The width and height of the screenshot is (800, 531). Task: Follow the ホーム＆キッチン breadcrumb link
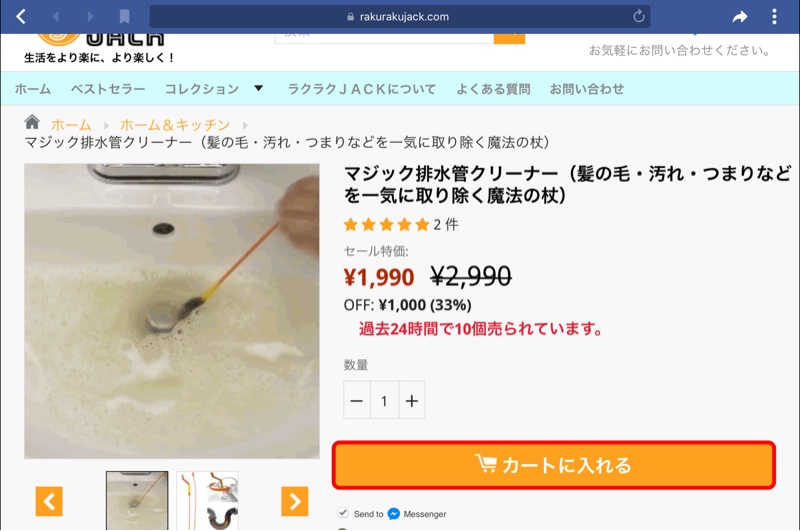(x=175, y=124)
